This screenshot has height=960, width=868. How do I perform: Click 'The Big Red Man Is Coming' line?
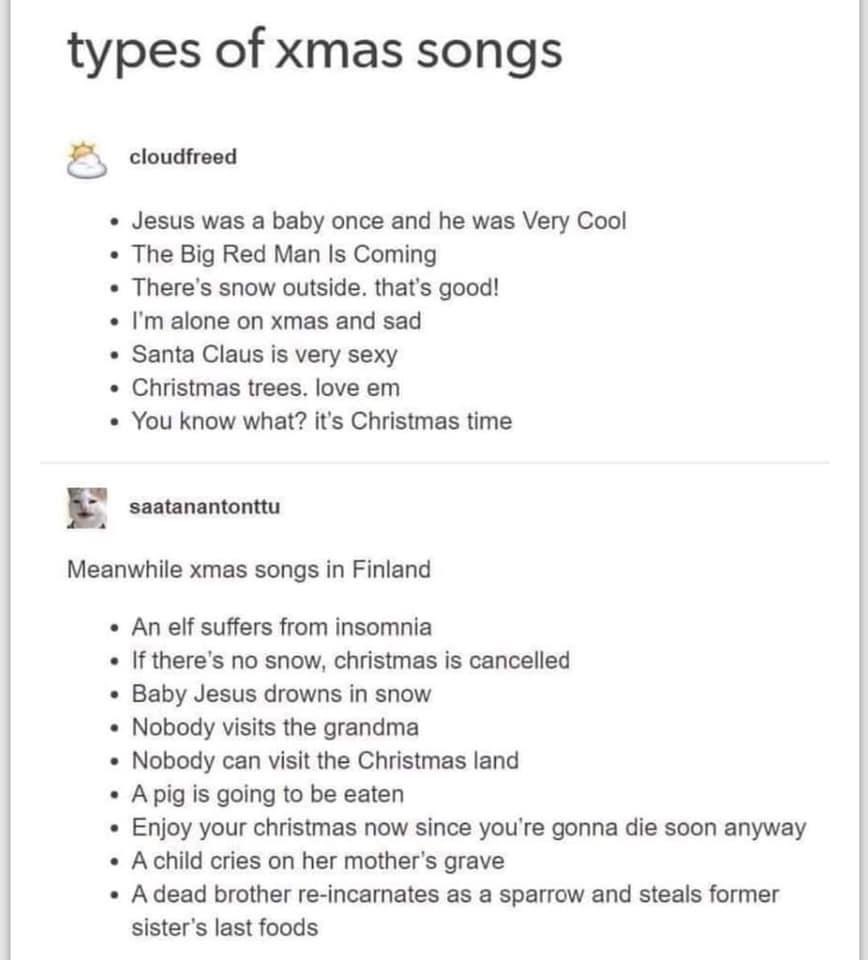click(284, 254)
